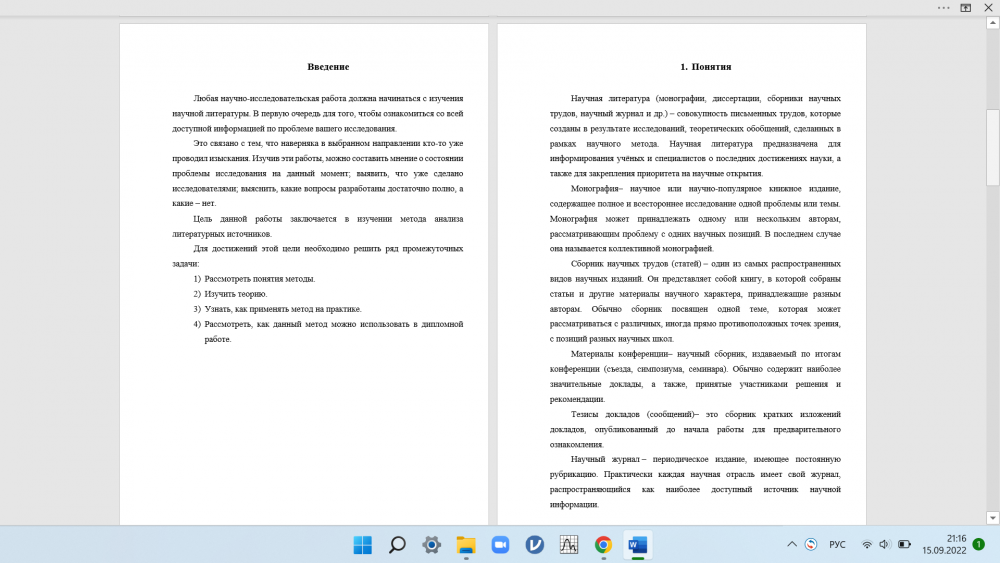Open File Explorer from taskbar

pyautogui.click(x=466, y=545)
